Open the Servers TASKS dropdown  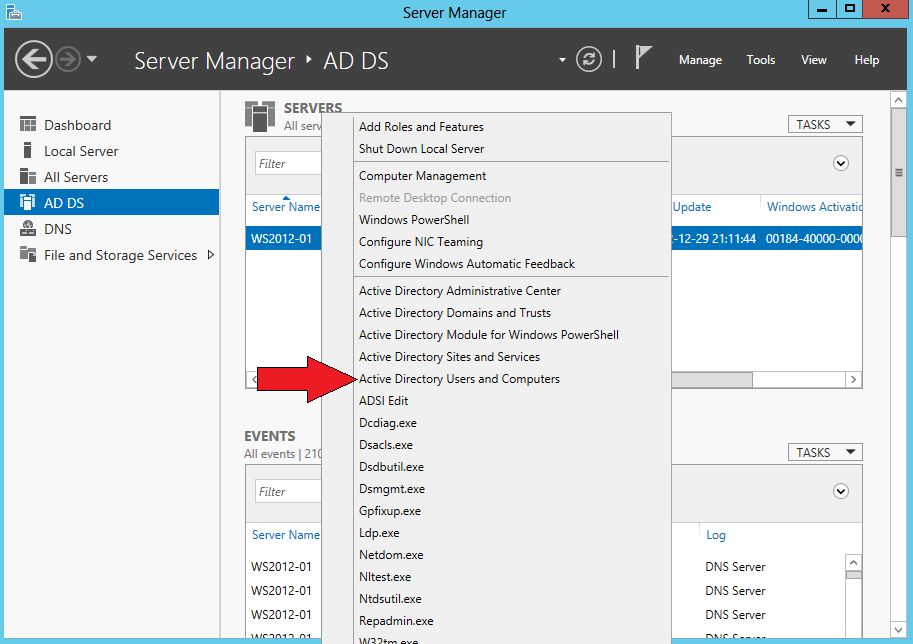[x=825, y=124]
